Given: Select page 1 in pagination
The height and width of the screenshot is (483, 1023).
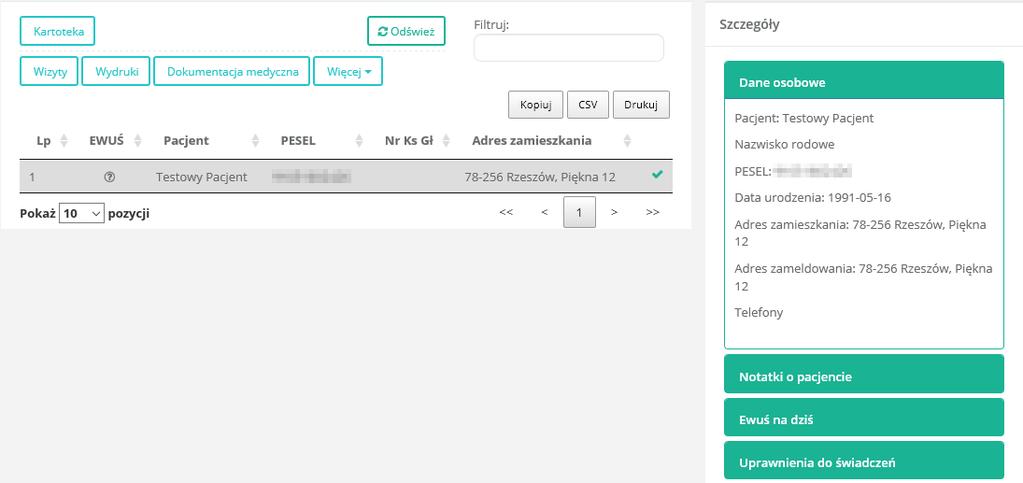Looking at the screenshot, I should pyautogui.click(x=579, y=212).
